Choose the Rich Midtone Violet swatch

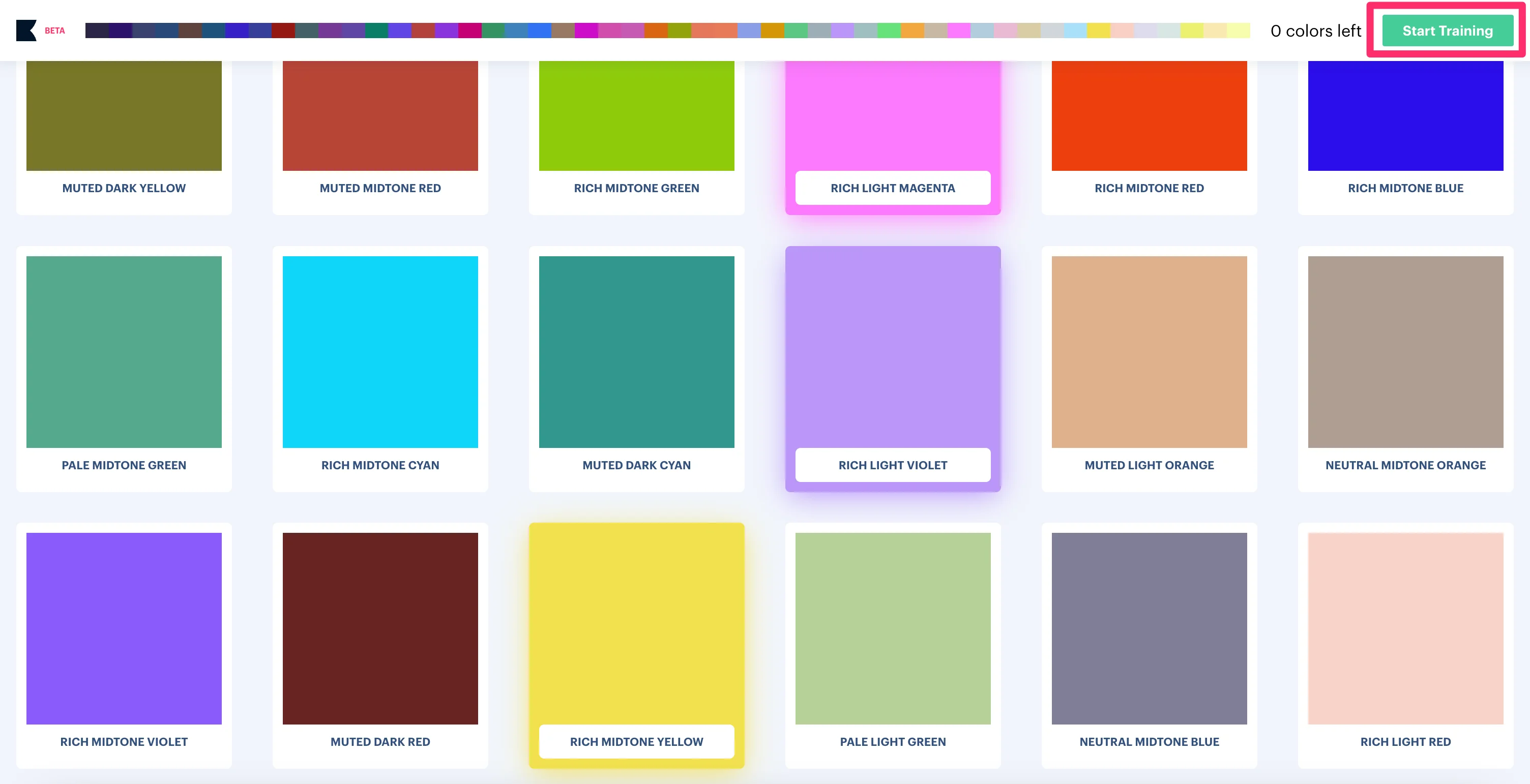(124, 628)
